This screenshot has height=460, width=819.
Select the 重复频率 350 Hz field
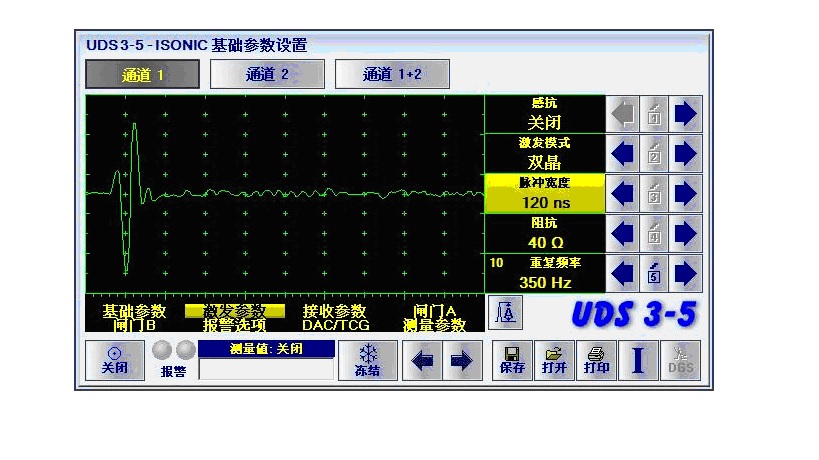[545, 273]
